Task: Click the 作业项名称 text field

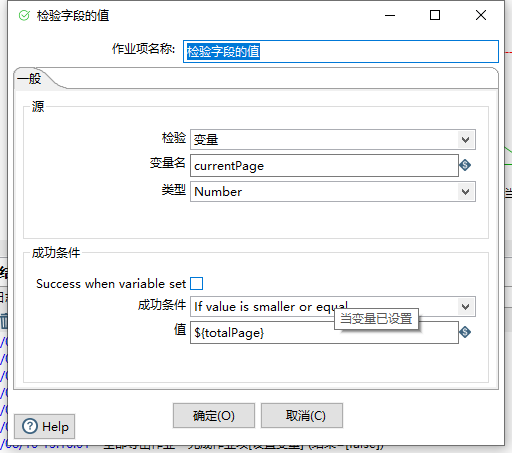Action: (341, 52)
